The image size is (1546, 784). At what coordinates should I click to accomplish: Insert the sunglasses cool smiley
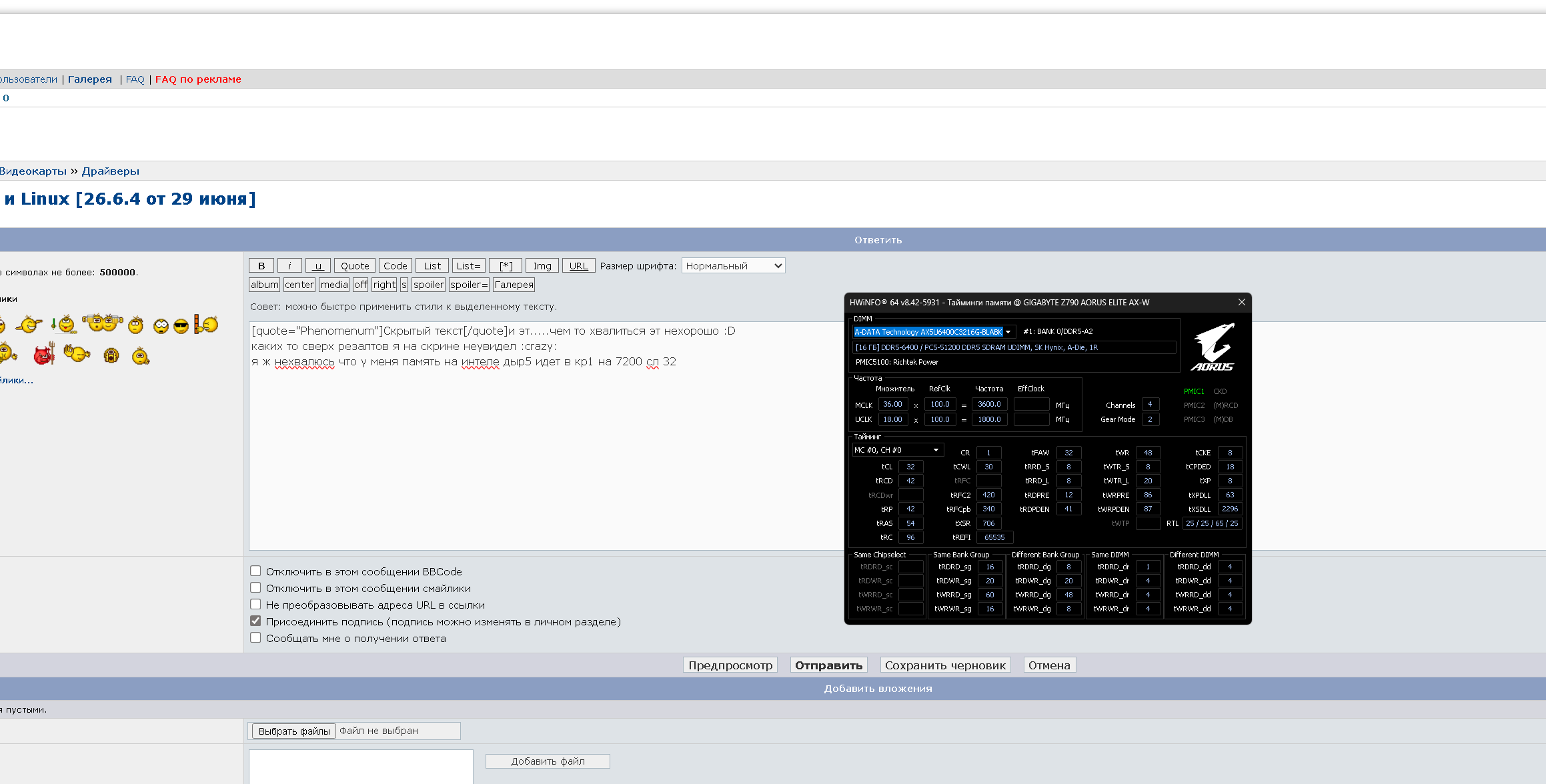point(181,326)
